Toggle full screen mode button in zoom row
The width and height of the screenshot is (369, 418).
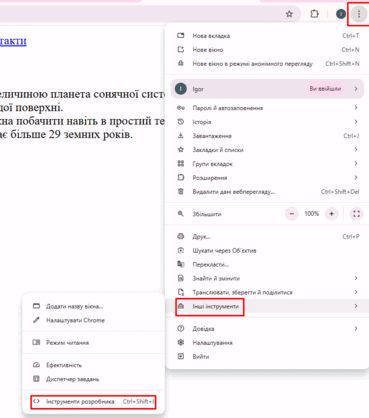(356, 214)
